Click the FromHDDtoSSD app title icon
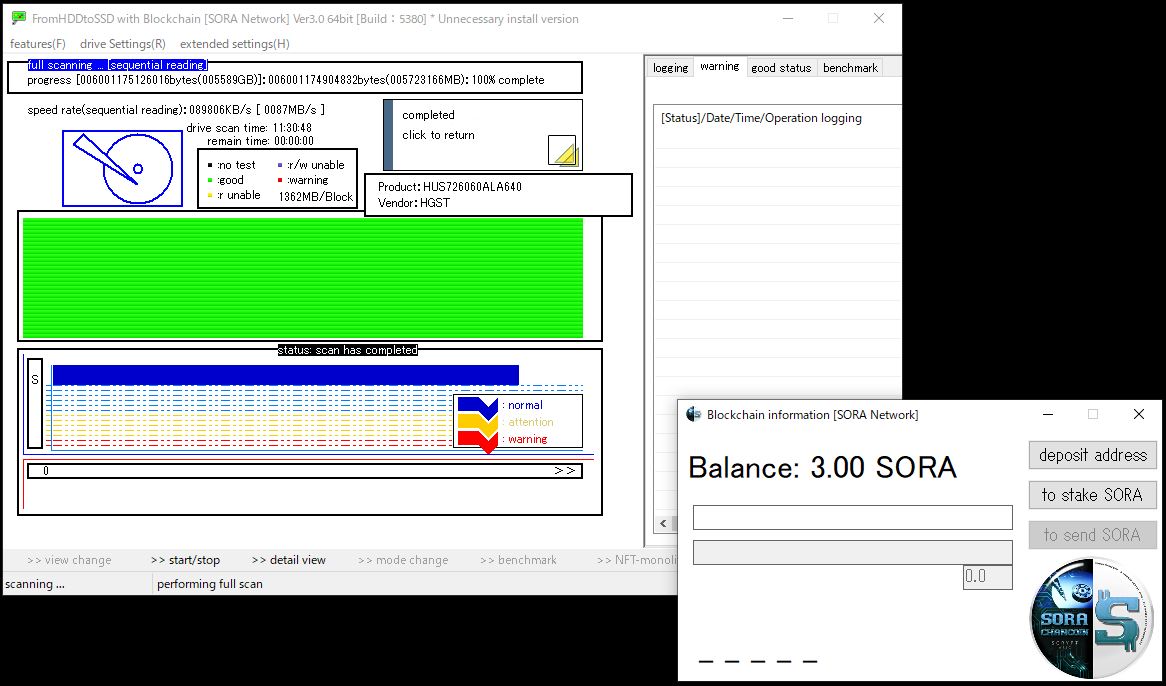 pos(19,19)
